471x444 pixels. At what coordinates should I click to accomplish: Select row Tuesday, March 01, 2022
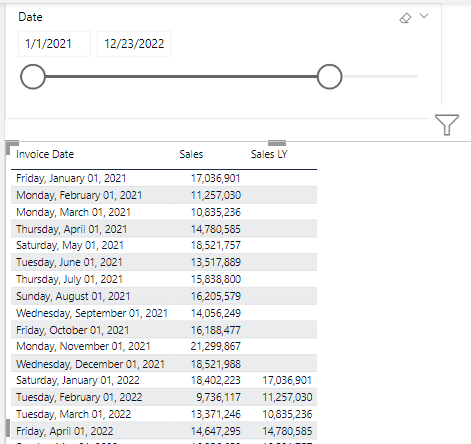[x=164, y=414]
